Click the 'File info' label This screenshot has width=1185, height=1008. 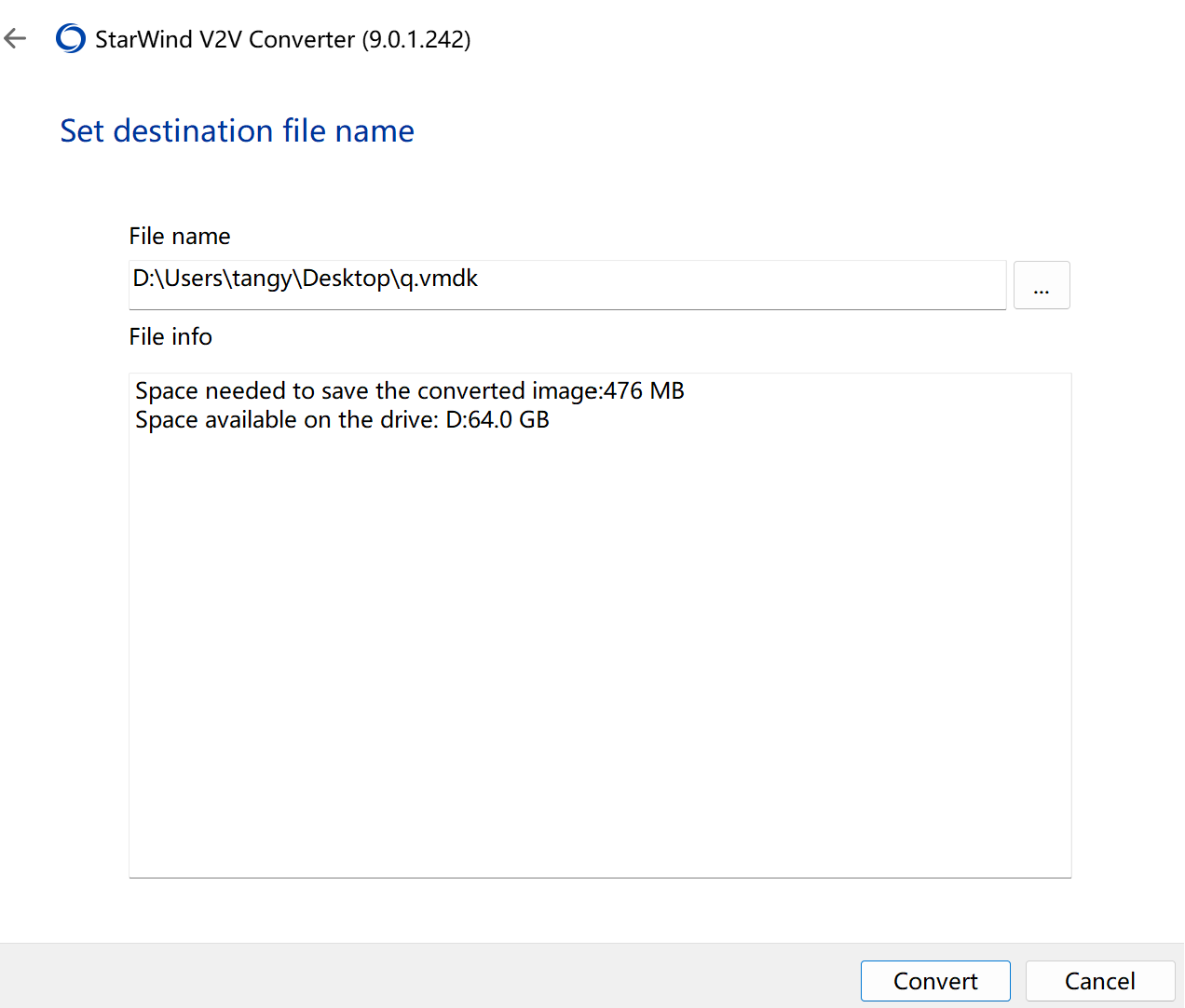pos(170,336)
